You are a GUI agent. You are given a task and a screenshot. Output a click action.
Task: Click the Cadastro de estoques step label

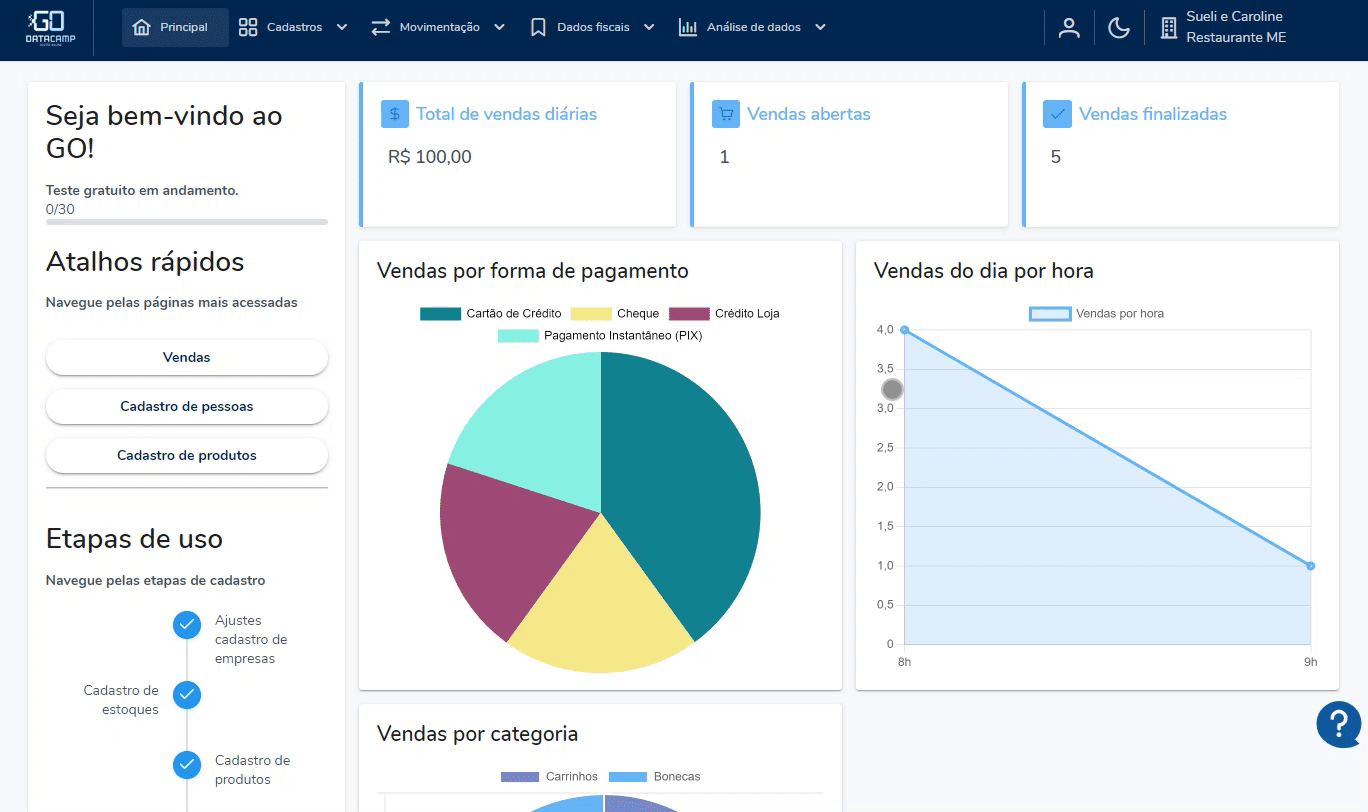coord(121,700)
